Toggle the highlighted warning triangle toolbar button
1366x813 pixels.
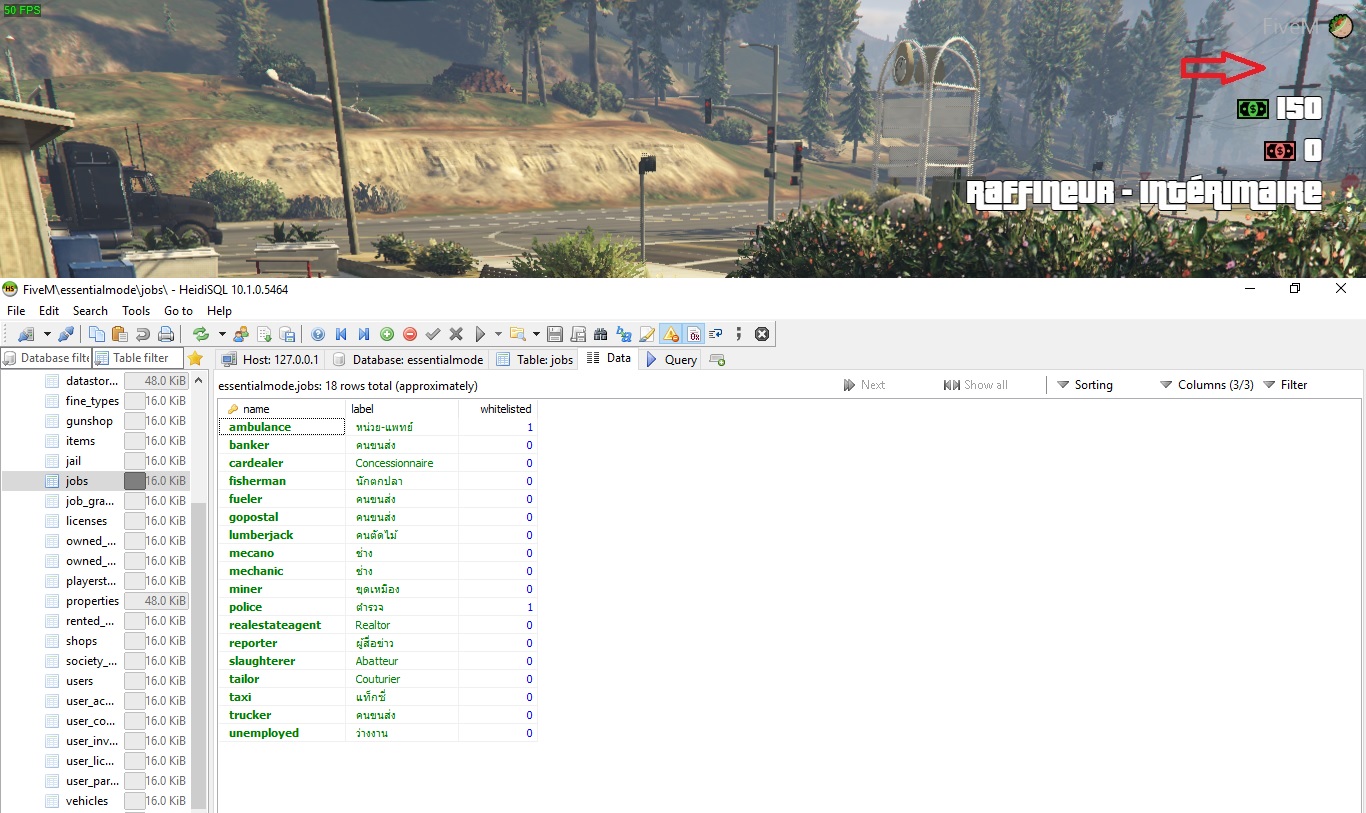click(x=670, y=334)
